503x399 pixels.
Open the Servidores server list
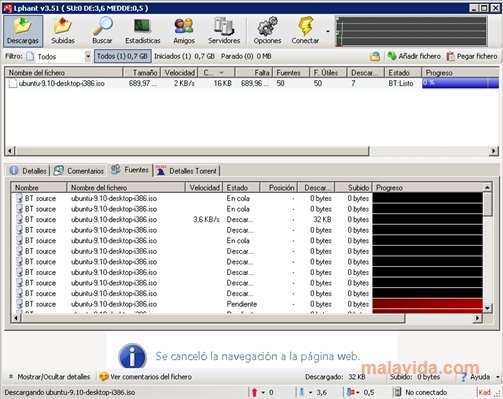224,31
